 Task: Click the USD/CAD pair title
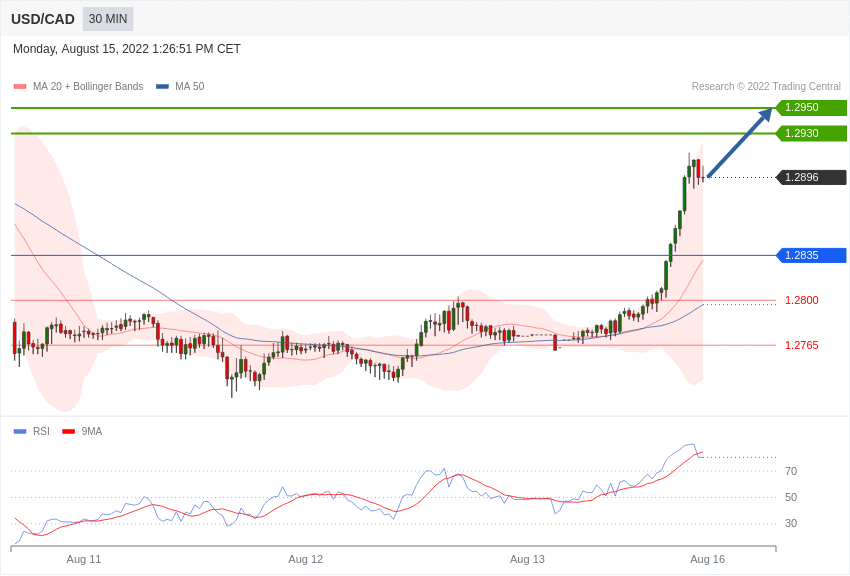(x=43, y=19)
